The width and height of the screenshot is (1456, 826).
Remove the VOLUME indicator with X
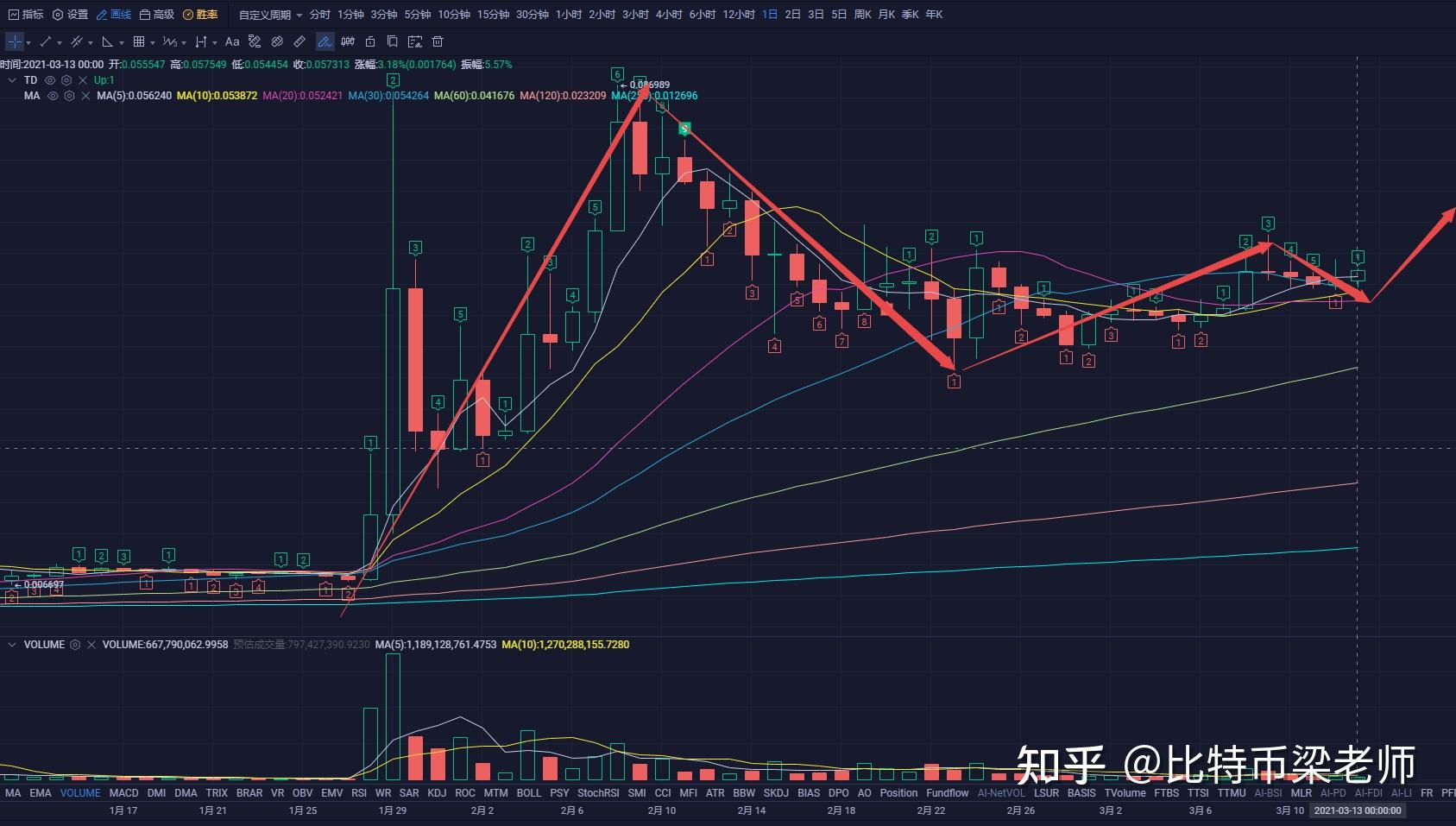[91, 645]
